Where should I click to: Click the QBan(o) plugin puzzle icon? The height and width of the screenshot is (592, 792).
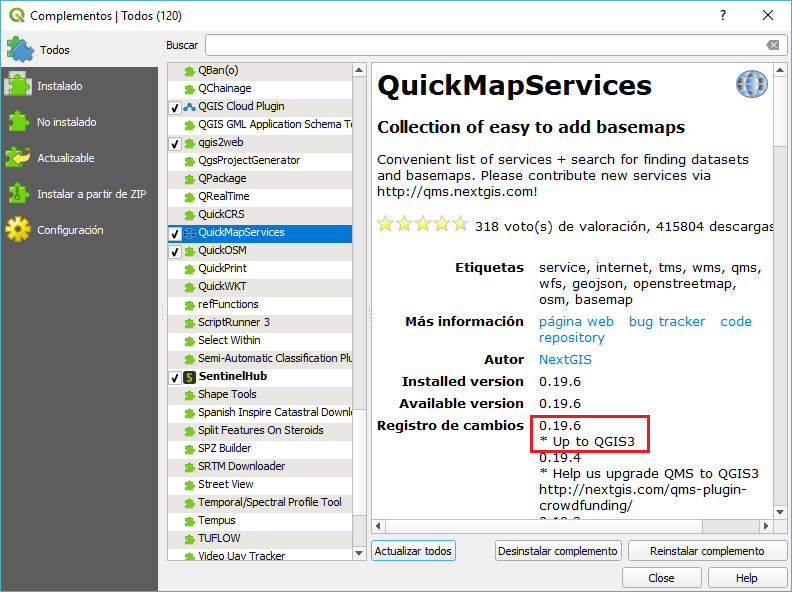point(189,71)
